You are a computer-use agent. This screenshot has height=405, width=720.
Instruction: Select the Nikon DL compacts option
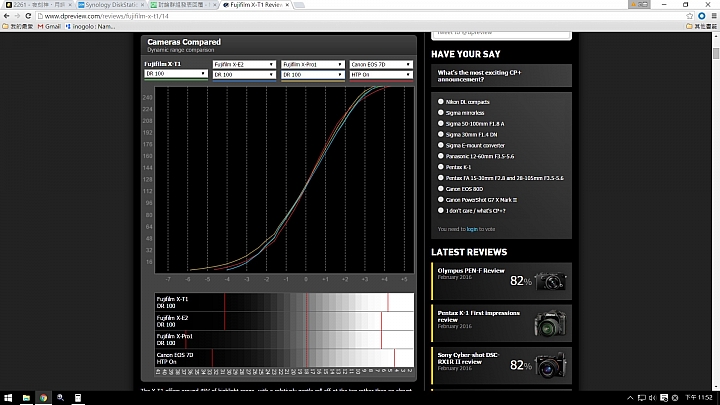point(441,101)
